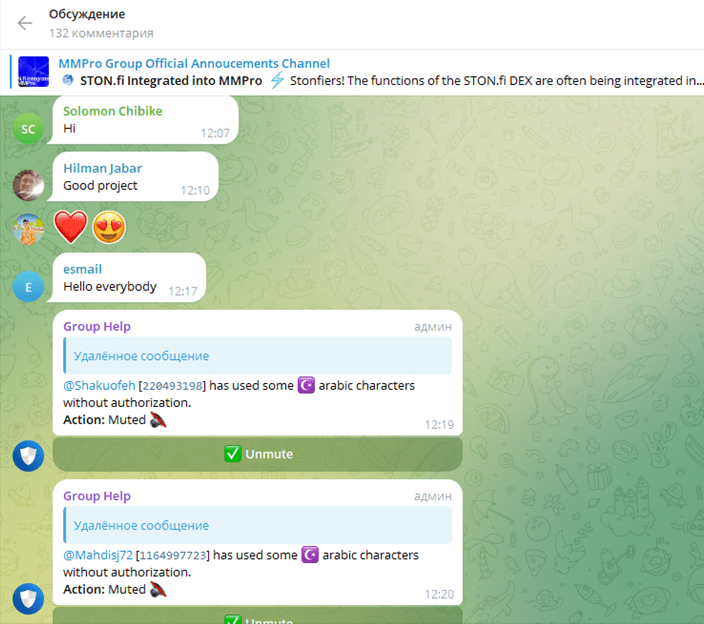The height and width of the screenshot is (624, 704).
Task: Open second deleted message reply quote
Action: (258, 525)
